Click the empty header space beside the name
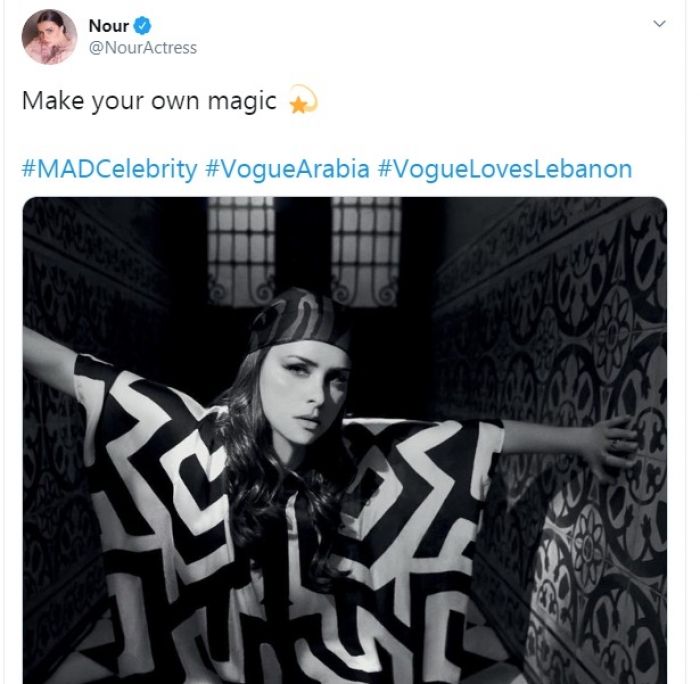 (x=400, y=35)
